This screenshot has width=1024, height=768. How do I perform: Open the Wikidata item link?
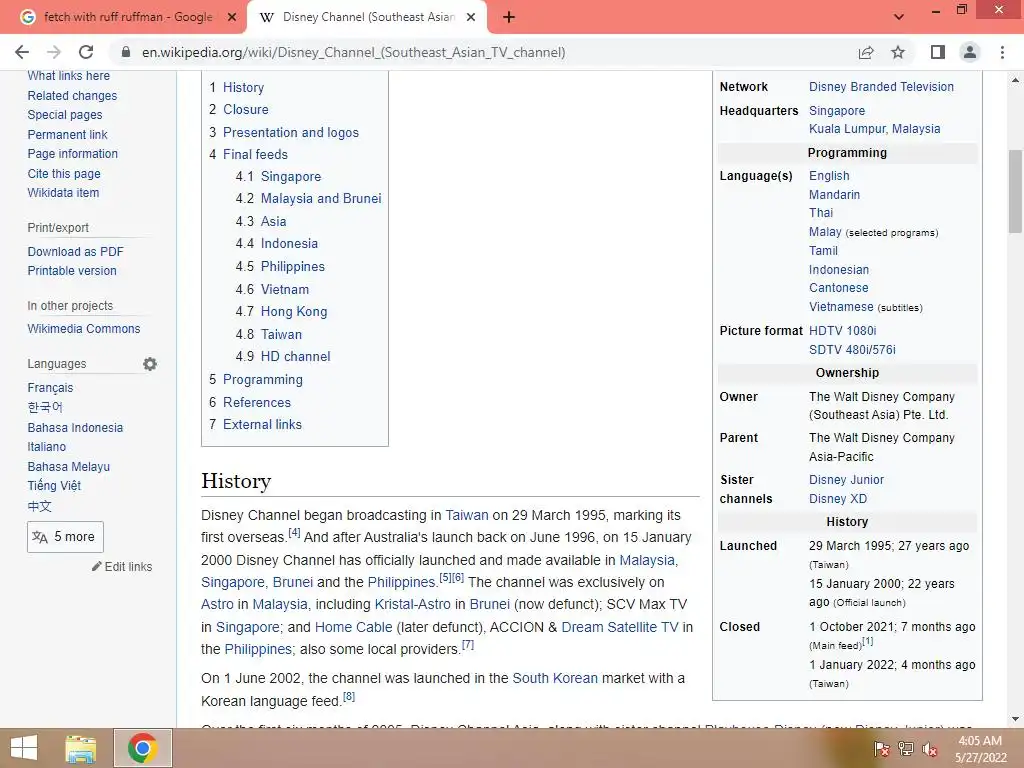[63, 193]
